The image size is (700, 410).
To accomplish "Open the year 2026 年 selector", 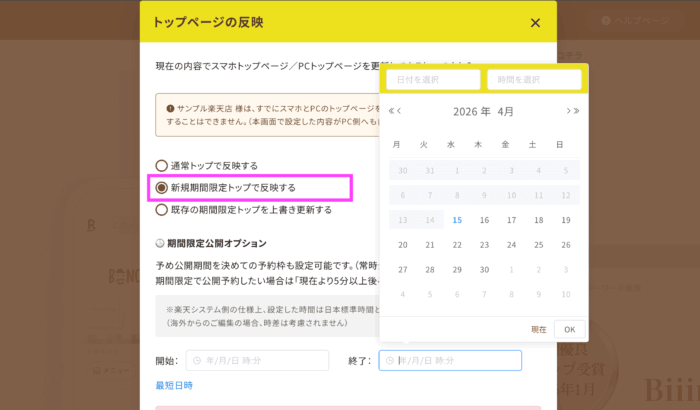I will coord(471,111).
